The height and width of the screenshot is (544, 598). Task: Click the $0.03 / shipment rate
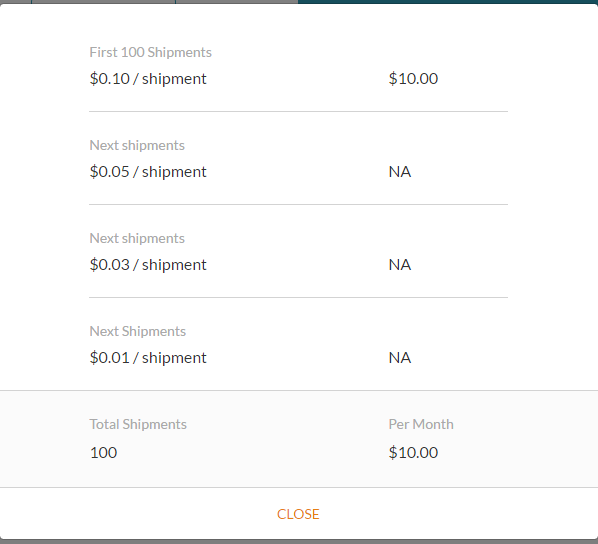pos(148,265)
